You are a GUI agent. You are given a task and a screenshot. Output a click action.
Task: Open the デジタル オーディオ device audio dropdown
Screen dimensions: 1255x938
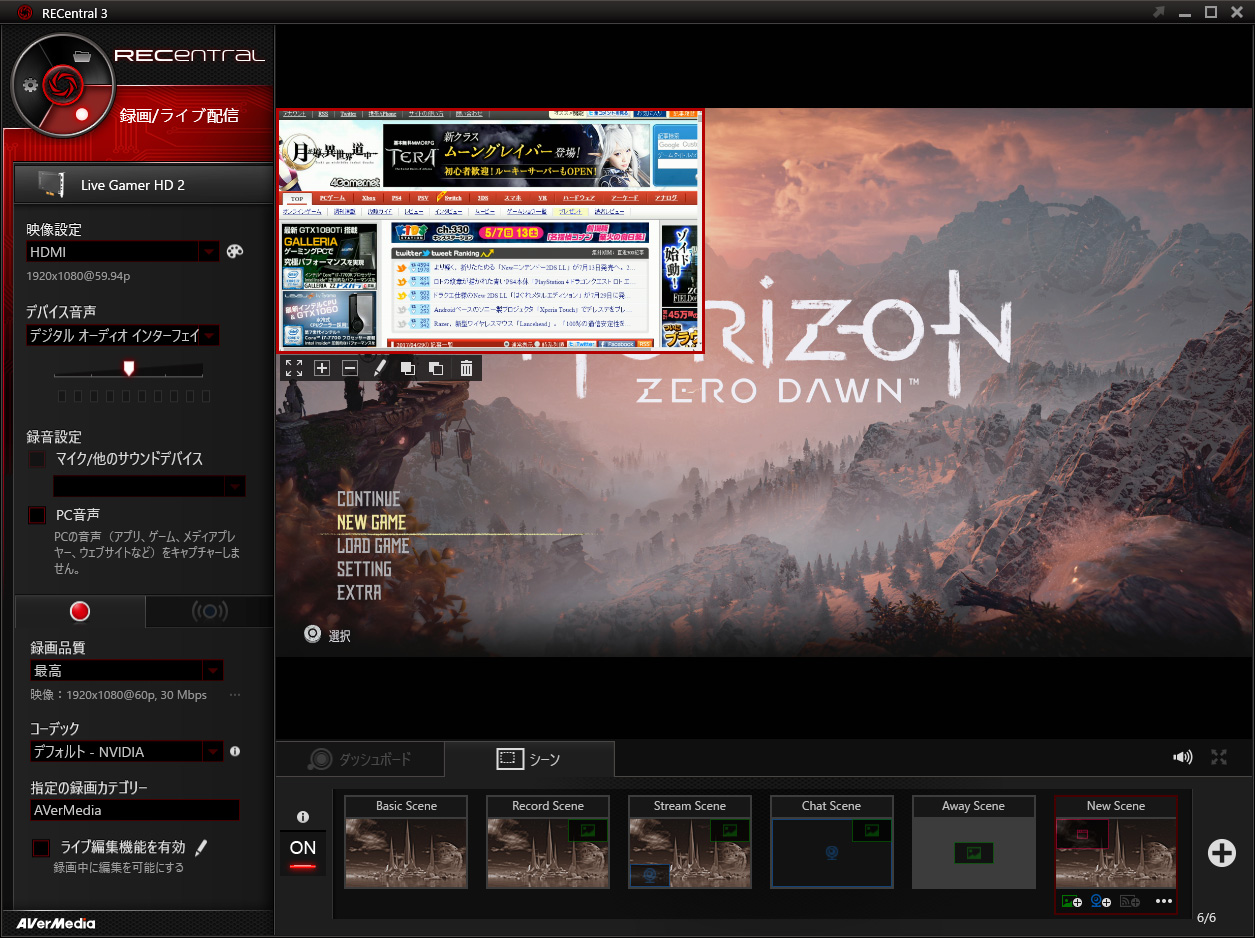209,335
